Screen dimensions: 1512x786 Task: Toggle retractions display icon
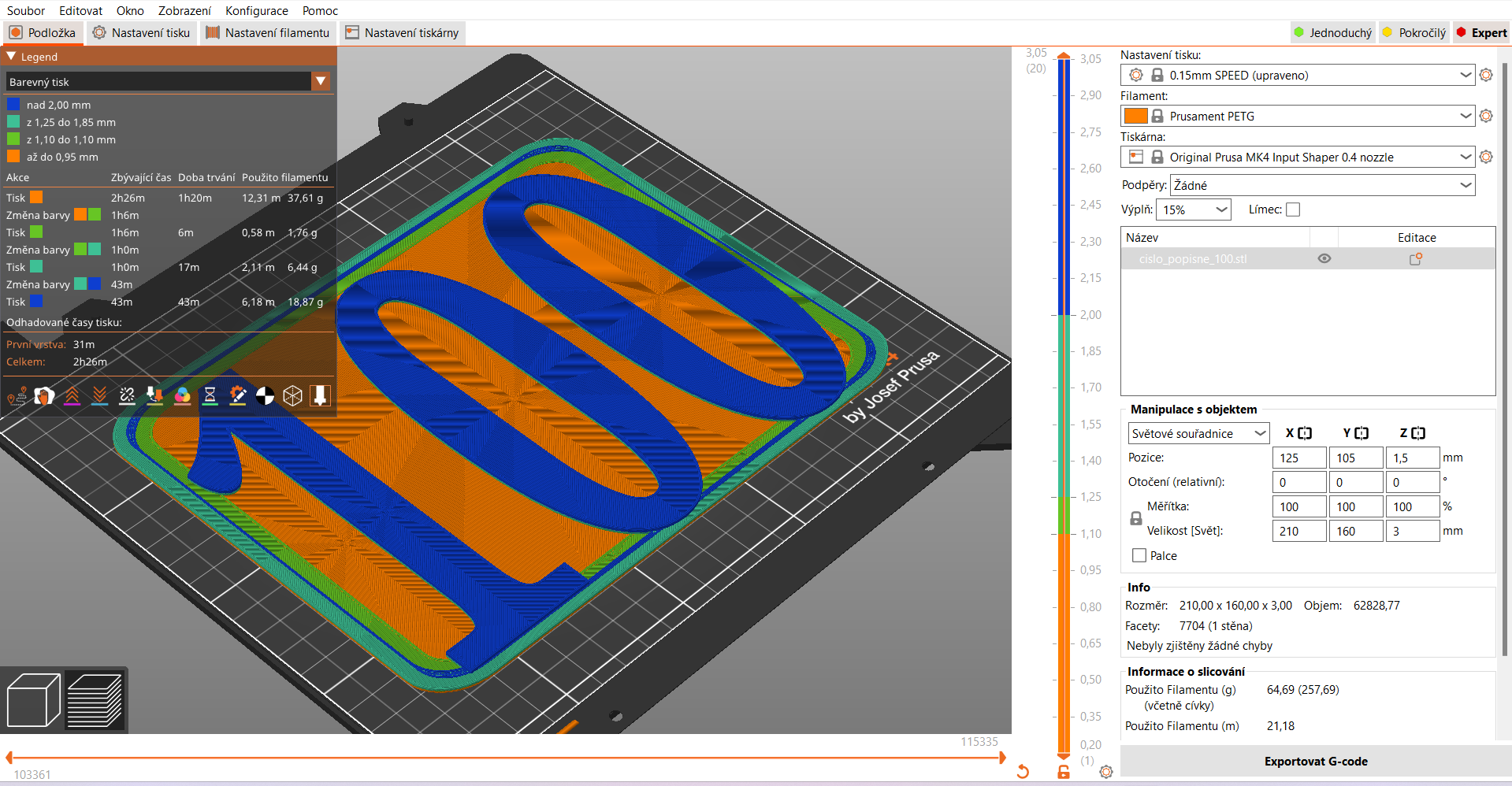click(72, 395)
